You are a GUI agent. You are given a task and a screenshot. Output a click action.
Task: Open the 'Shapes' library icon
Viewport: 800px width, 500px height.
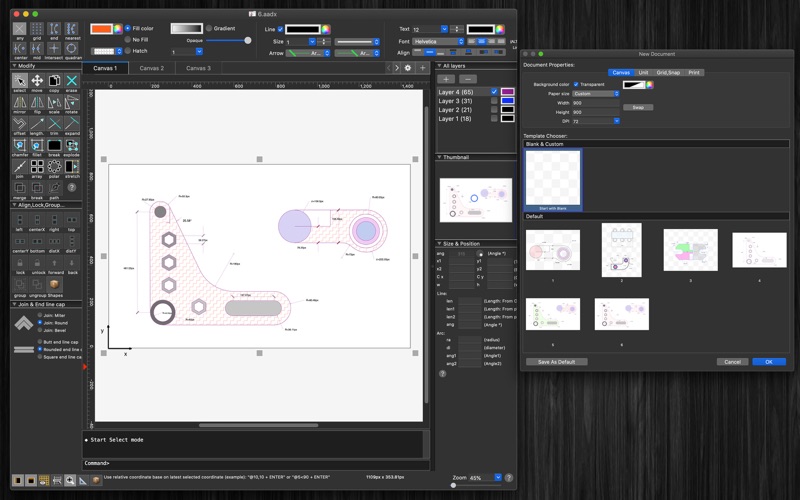(54, 284)
